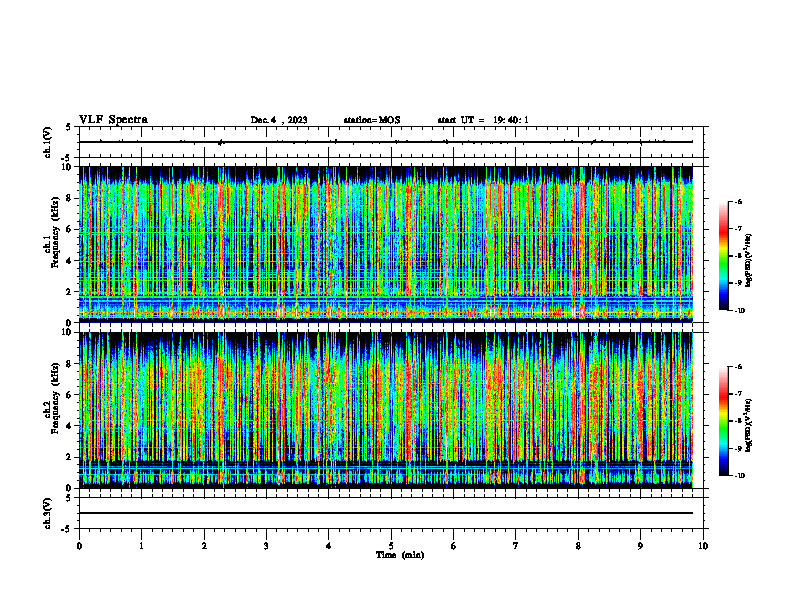Select the ch.2 color bar log(PSD) label

749,425
